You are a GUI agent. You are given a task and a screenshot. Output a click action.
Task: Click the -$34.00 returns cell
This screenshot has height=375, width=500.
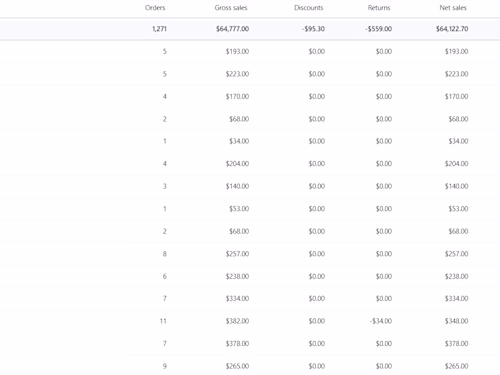point(381,321)
